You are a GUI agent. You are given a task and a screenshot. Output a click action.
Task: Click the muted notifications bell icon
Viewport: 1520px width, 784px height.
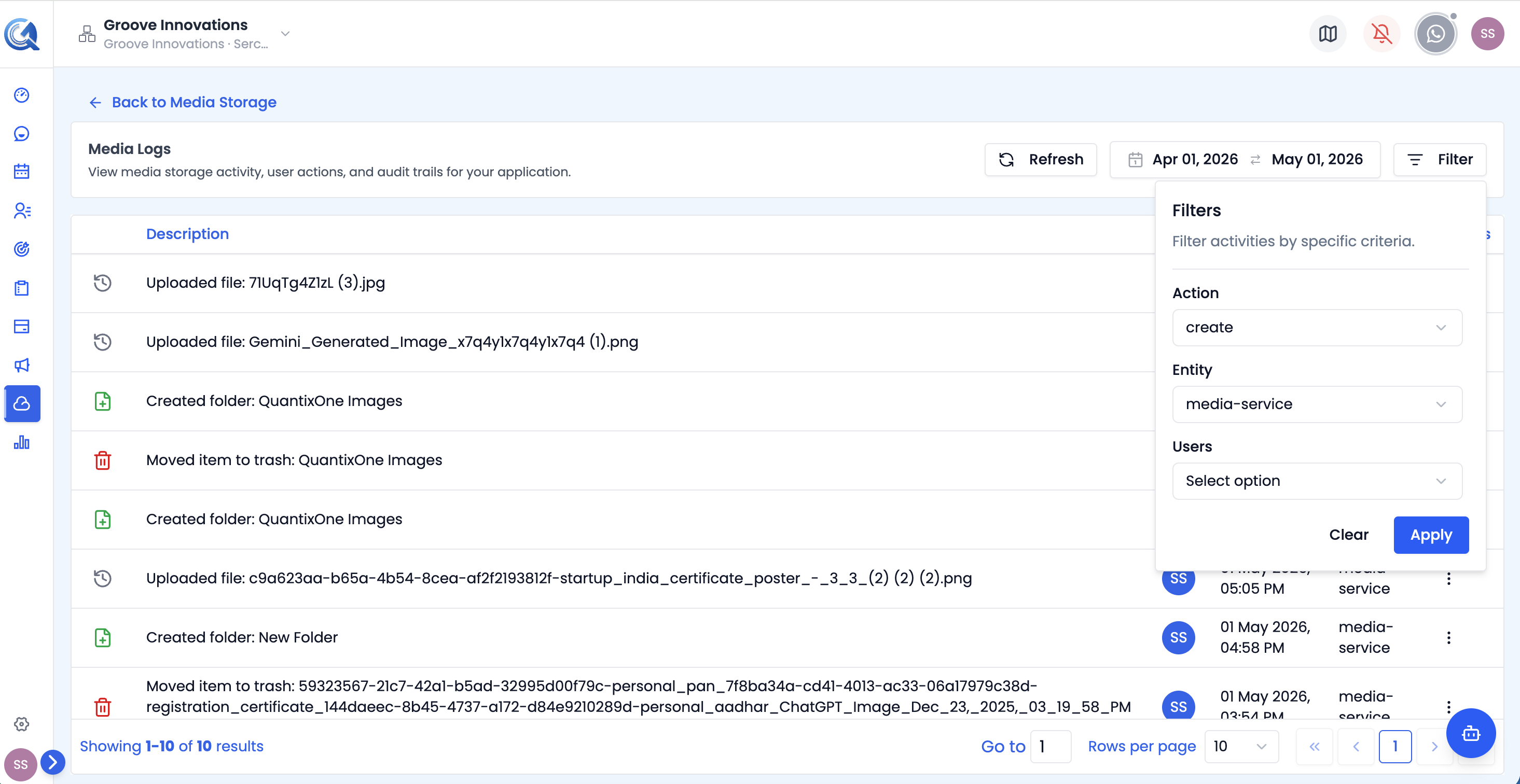[x=1381, y=34]
